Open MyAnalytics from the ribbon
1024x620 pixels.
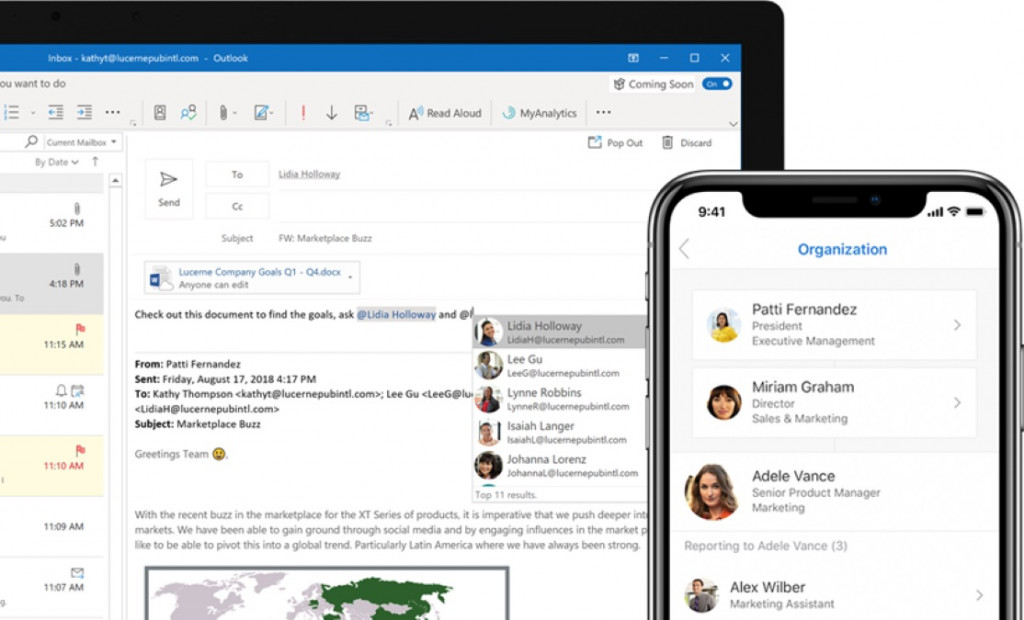(x=539, y=113)
